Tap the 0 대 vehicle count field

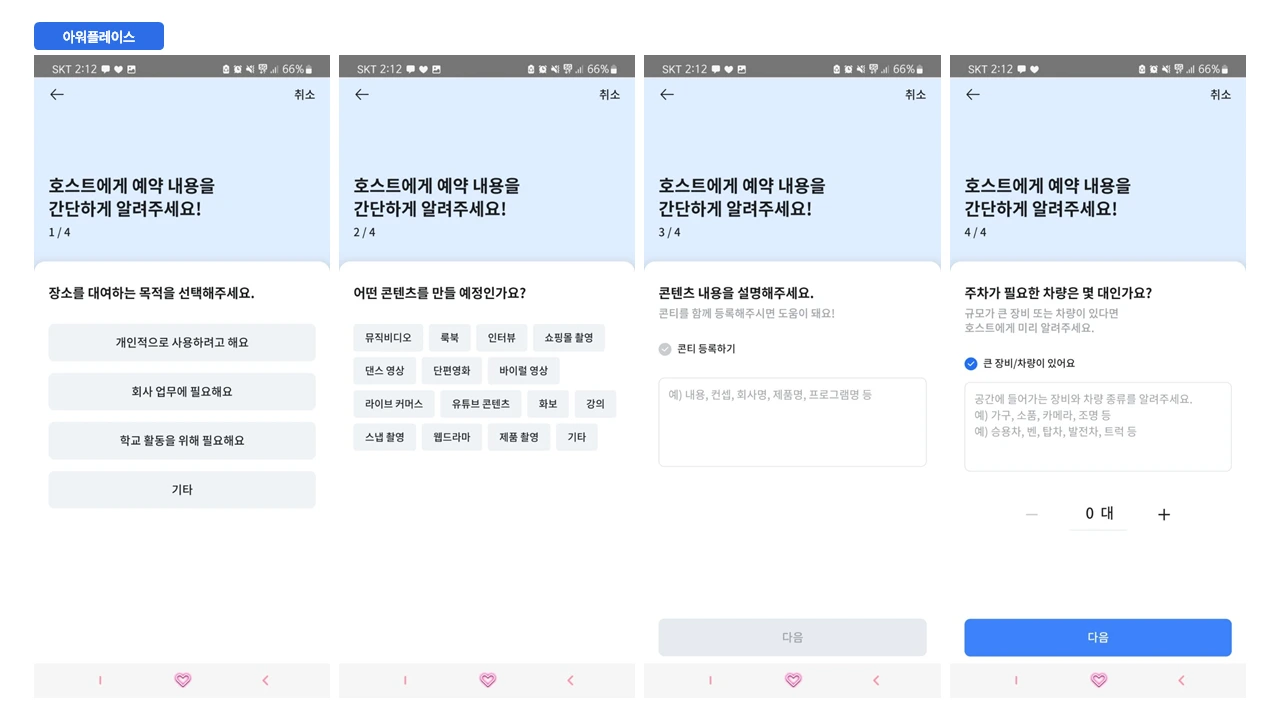(1098, 514)
